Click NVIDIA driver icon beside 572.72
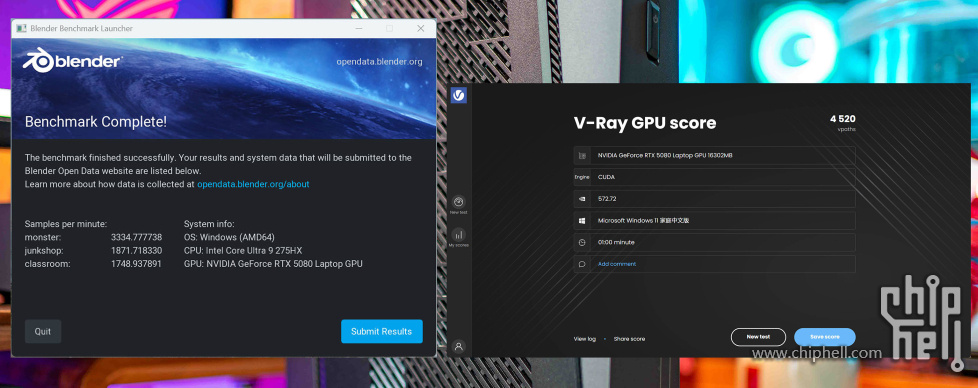 pyautogui.click(x=582, y=199)
